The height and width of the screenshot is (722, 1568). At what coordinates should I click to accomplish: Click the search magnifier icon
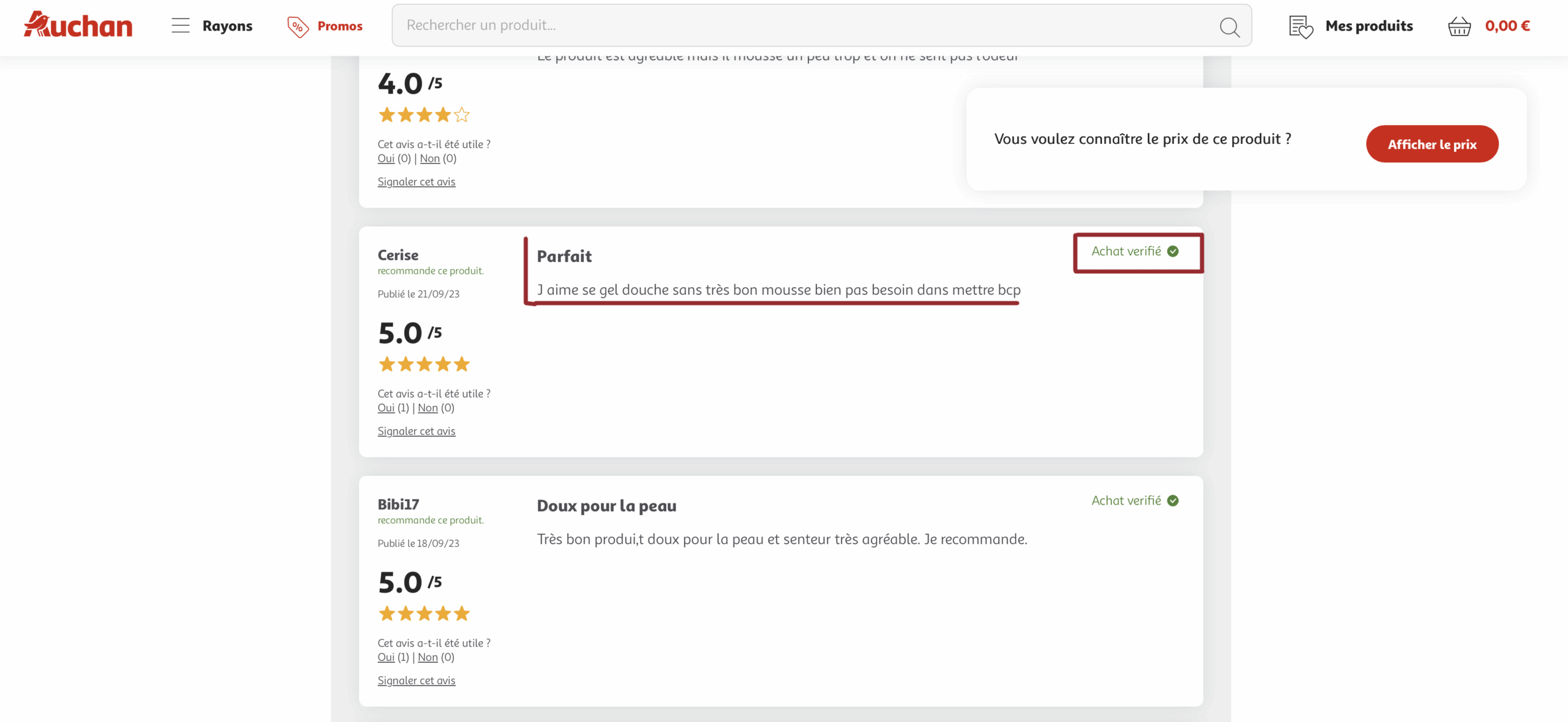(1229, 26)
